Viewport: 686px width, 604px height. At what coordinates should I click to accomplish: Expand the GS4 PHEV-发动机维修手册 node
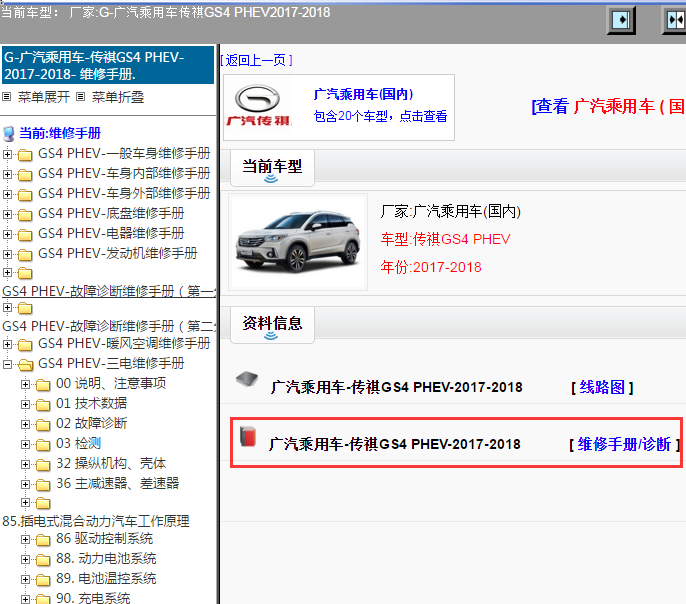tap(7, 254)
